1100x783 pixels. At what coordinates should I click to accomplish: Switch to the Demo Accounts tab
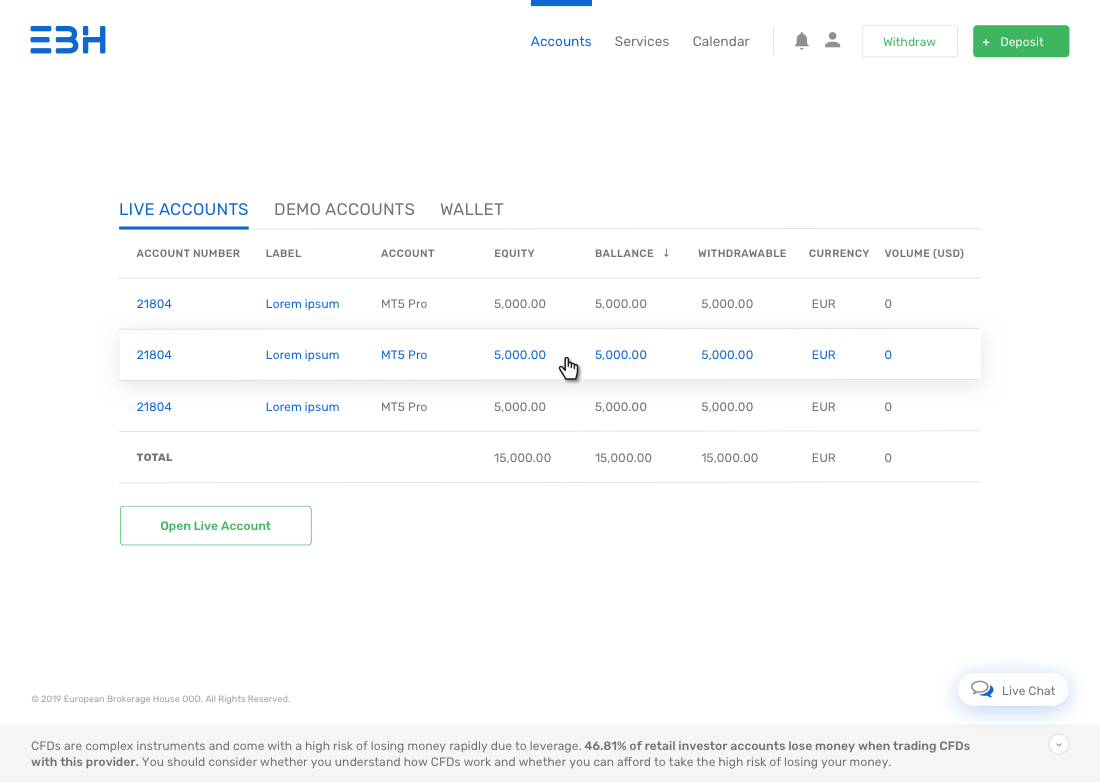(x=344, y=210)
